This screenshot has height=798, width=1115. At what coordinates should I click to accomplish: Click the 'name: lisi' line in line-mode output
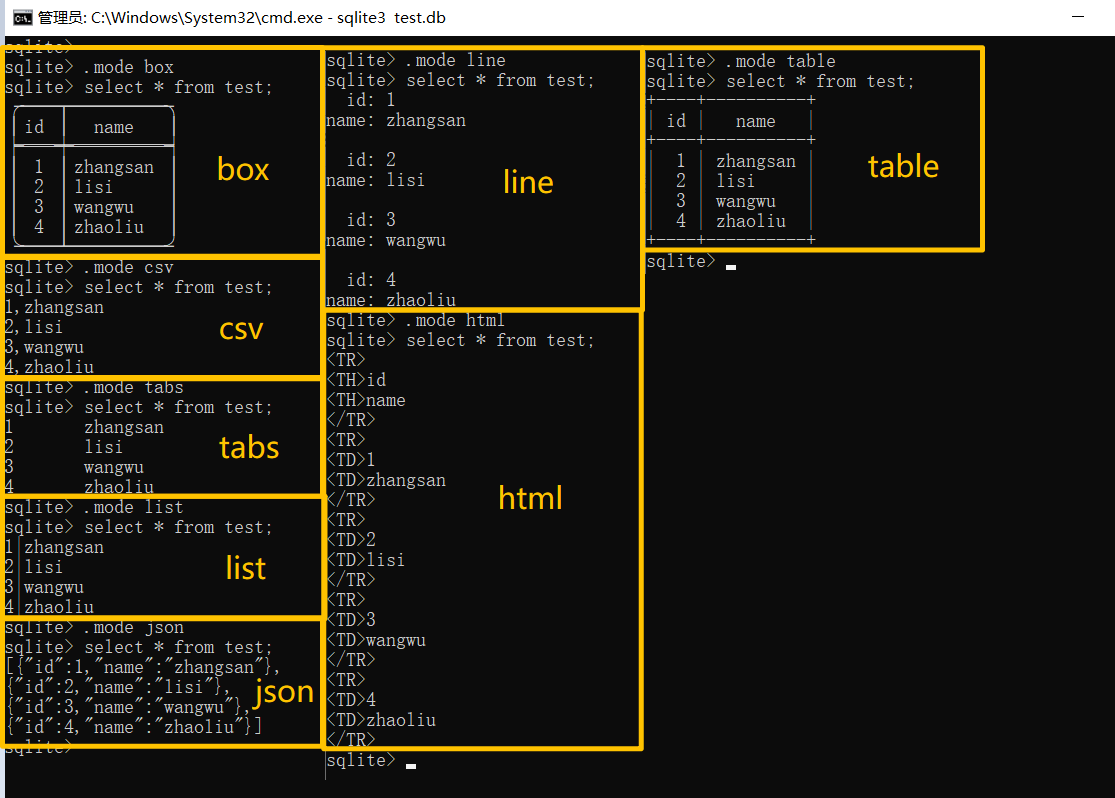pos(375,180)
